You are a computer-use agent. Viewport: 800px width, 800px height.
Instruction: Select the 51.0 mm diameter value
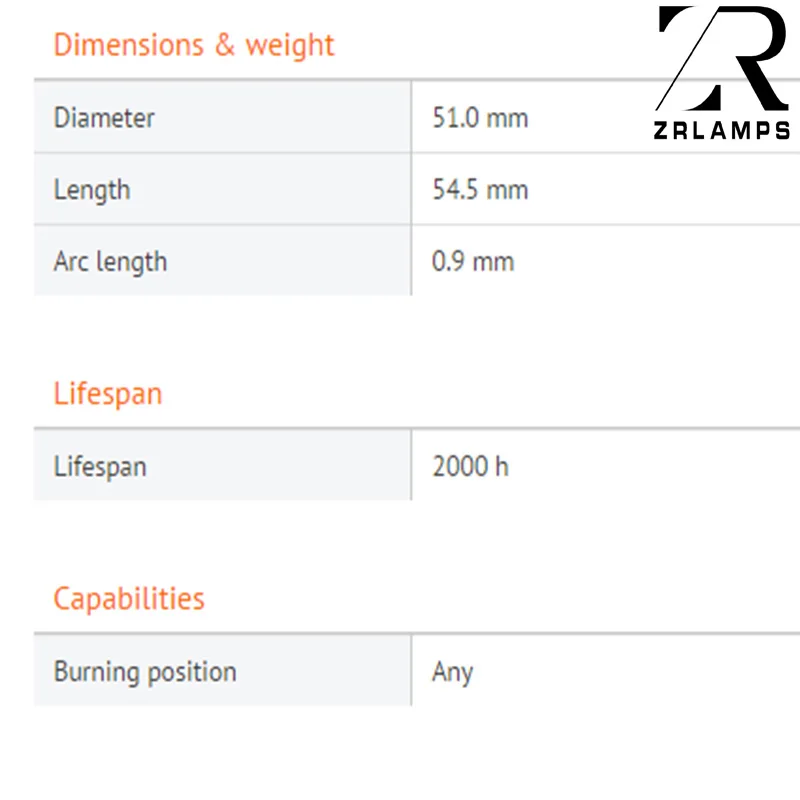tap(480, 118)
